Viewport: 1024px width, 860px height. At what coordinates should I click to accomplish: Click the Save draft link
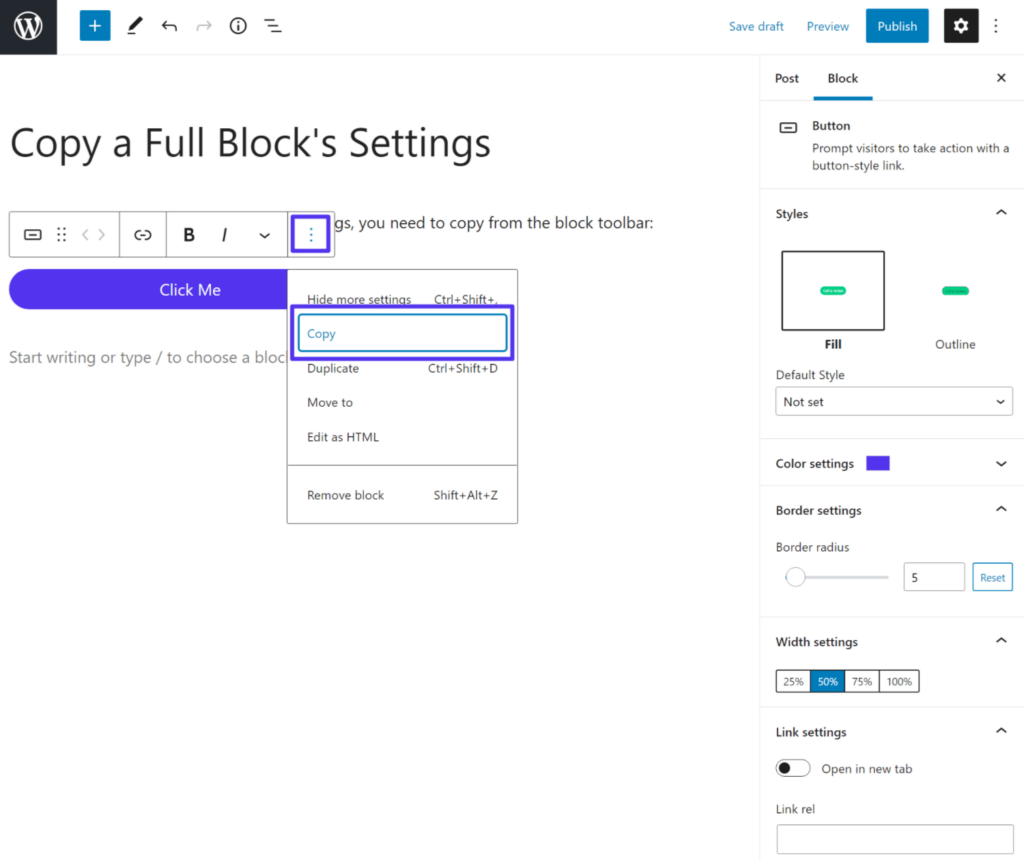tap(756, 26)
